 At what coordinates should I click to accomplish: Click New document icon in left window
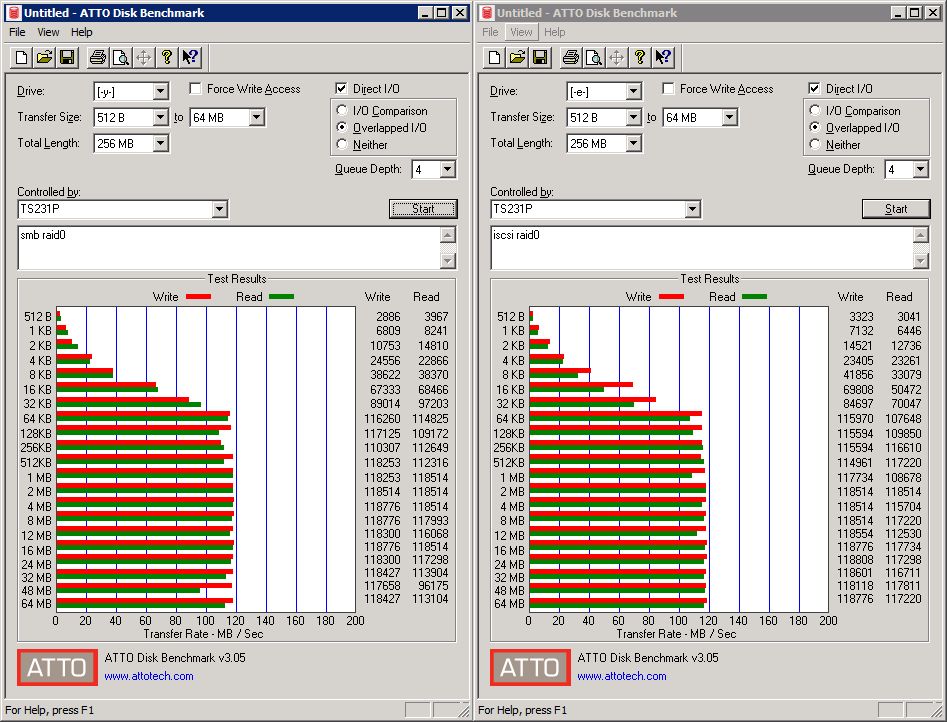[x=21, y=57]
